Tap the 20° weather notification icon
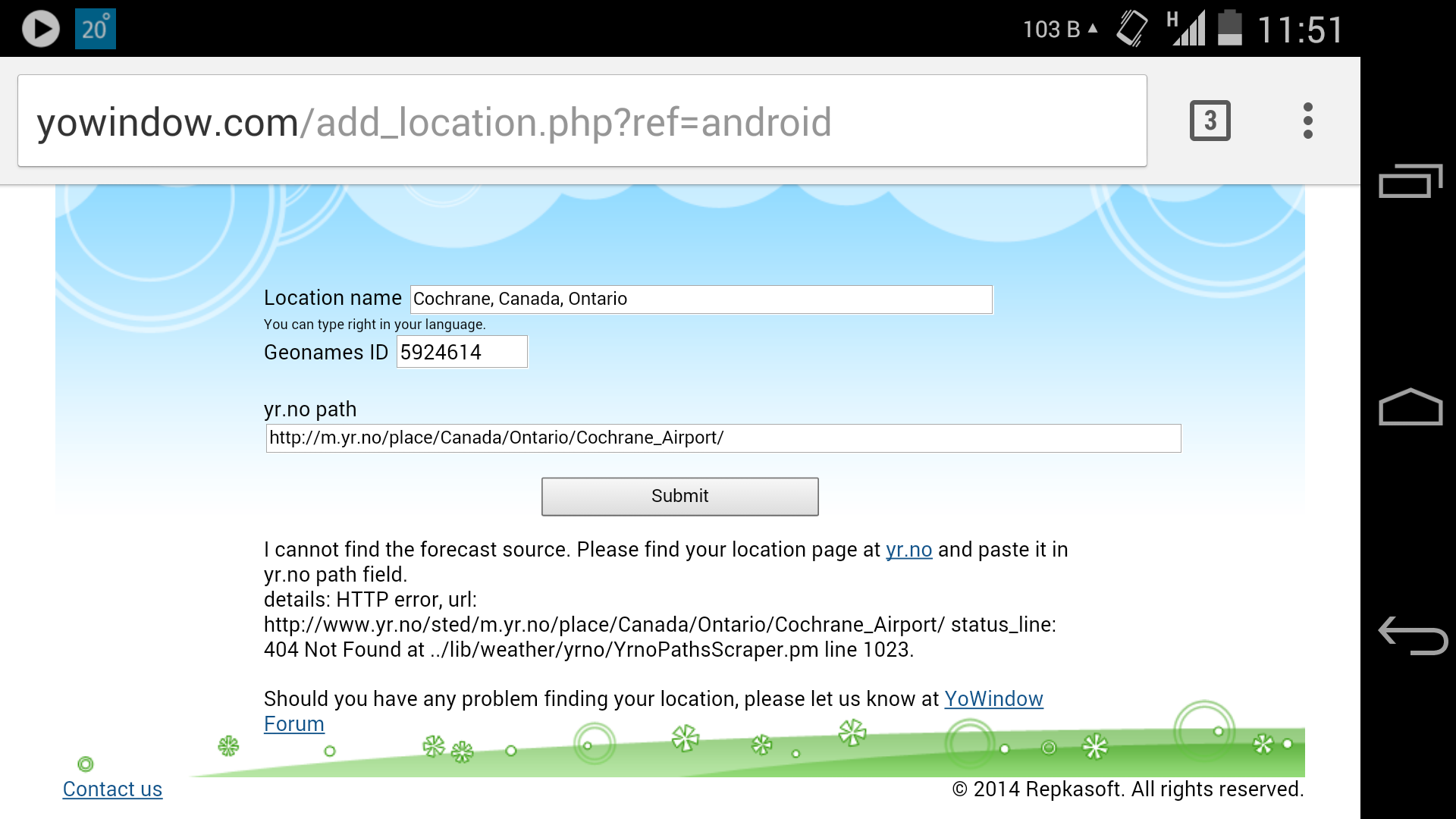 click(96, 29)
